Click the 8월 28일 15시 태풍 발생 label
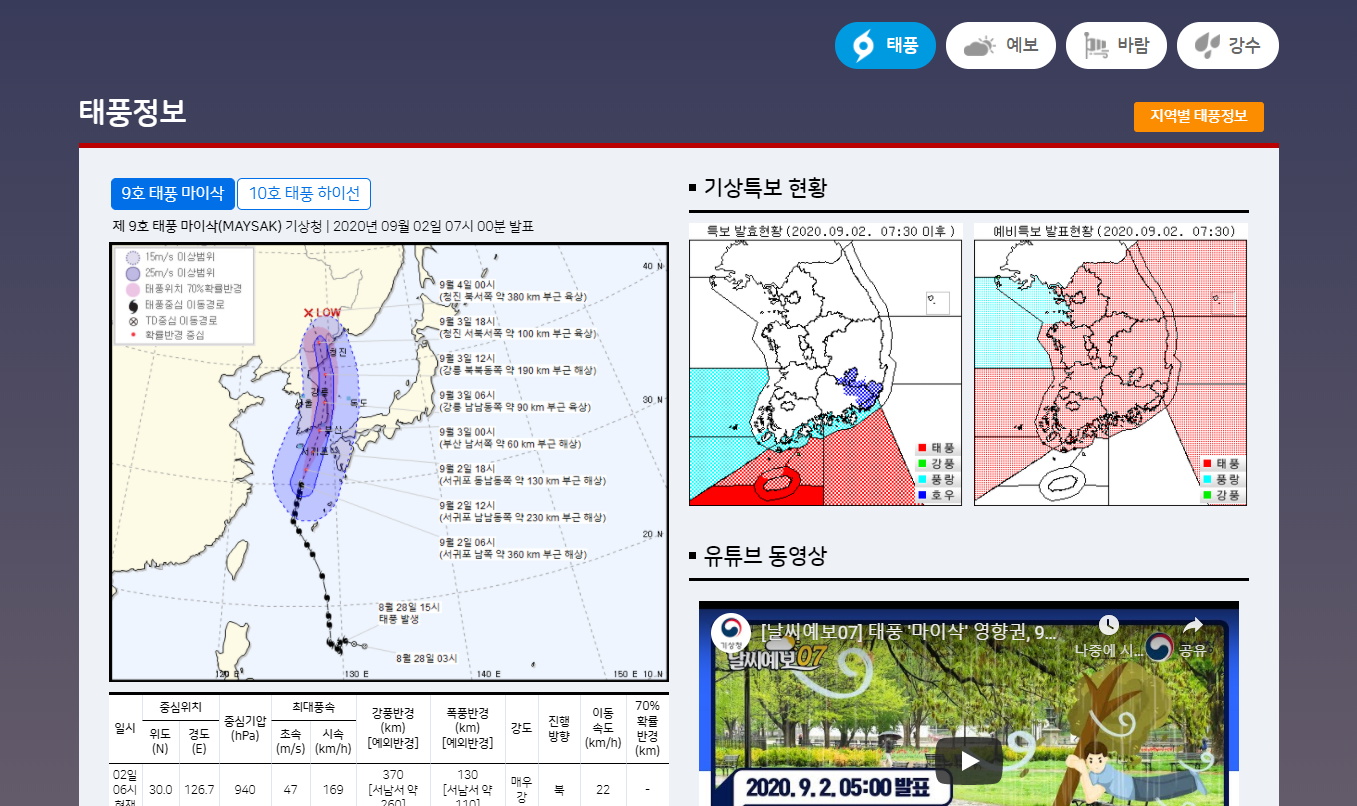Image resolution: width=1357 pixels, height=806 pixels. (x=410, y=613)
